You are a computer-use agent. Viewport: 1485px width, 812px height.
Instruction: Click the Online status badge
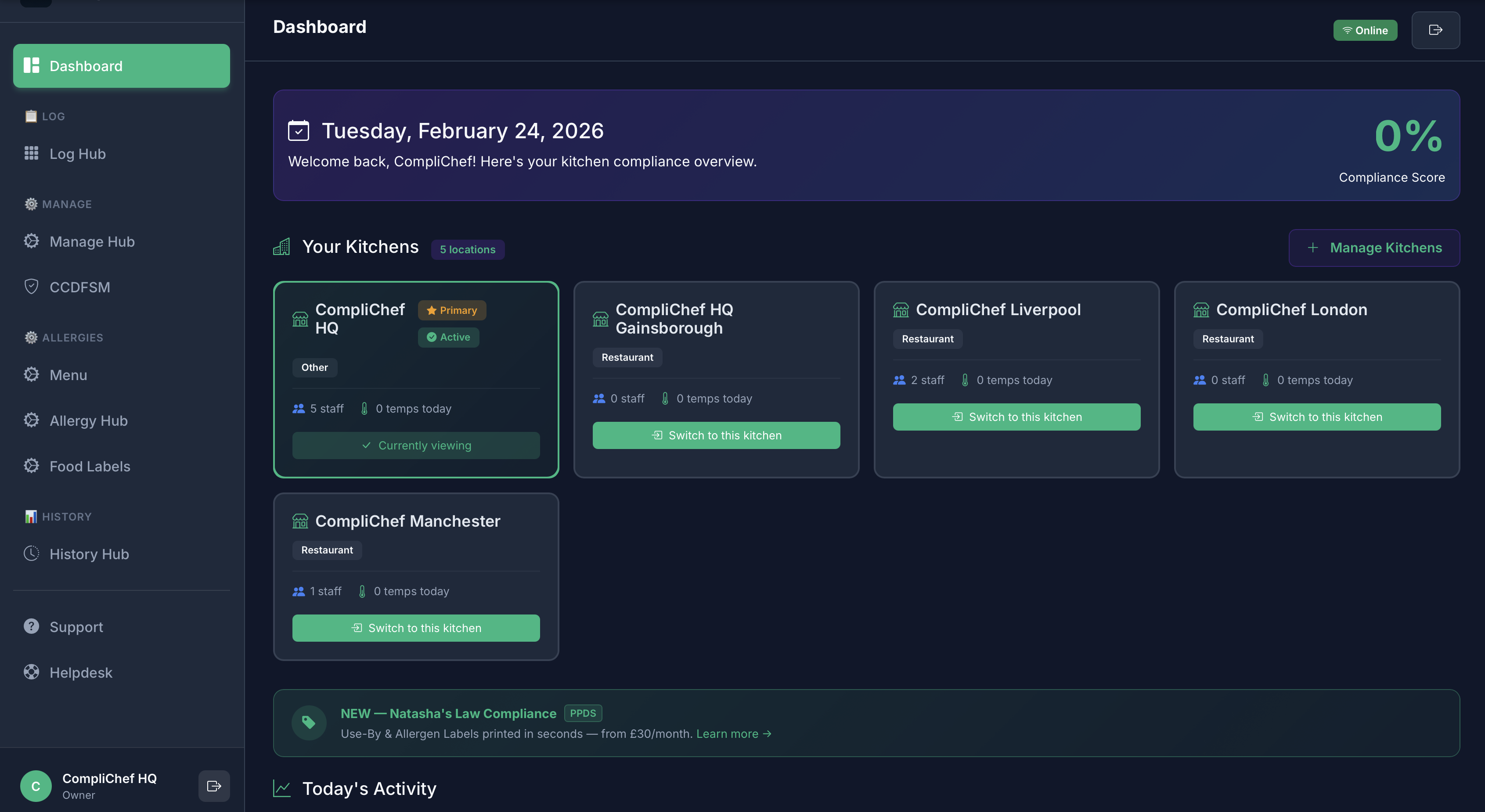pos(1365,30)
